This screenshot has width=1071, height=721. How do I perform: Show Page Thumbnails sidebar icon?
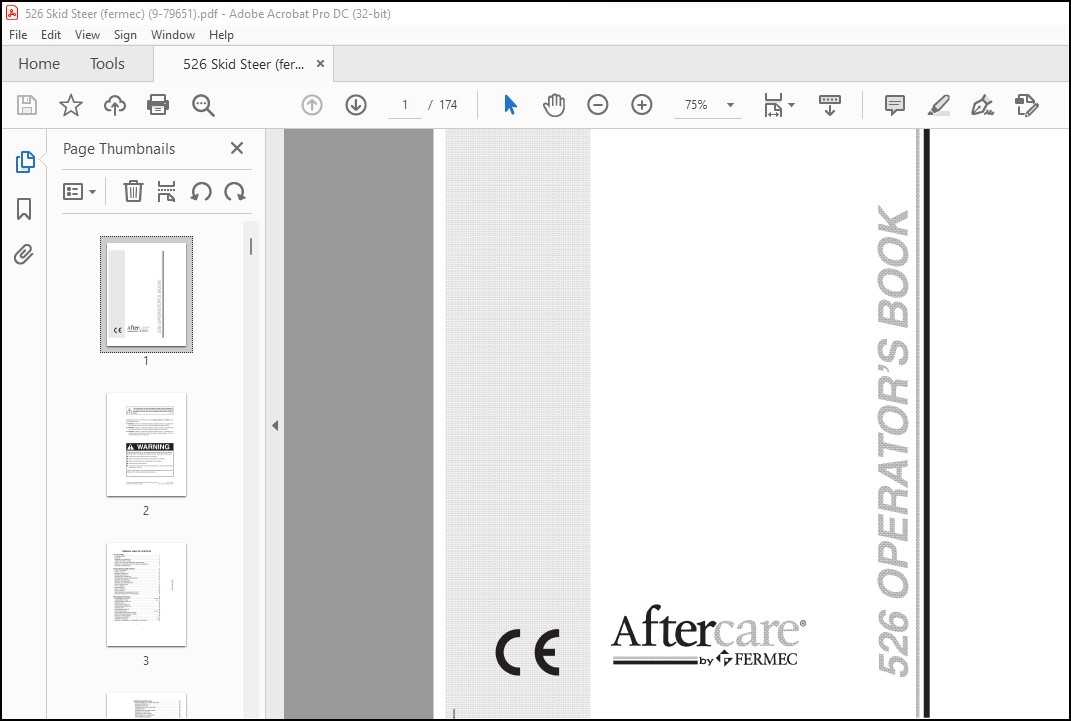25,162
